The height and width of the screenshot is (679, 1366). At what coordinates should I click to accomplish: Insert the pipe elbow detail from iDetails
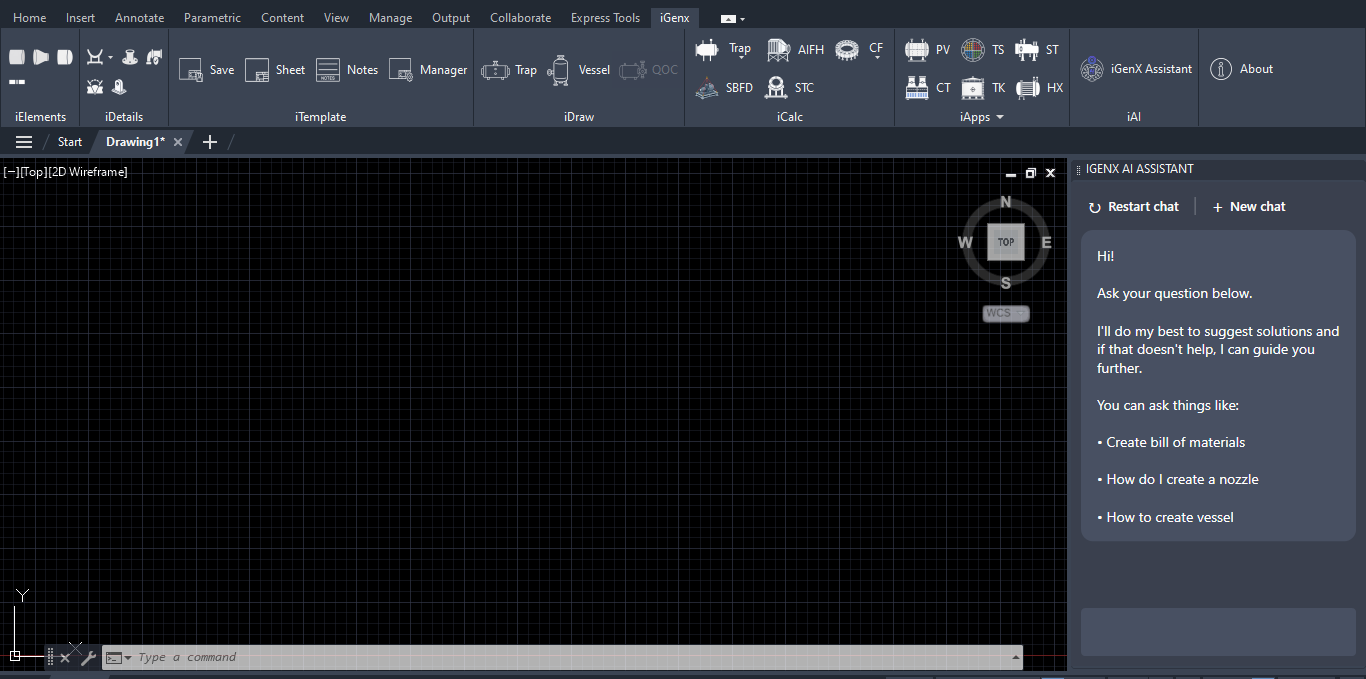155,57
